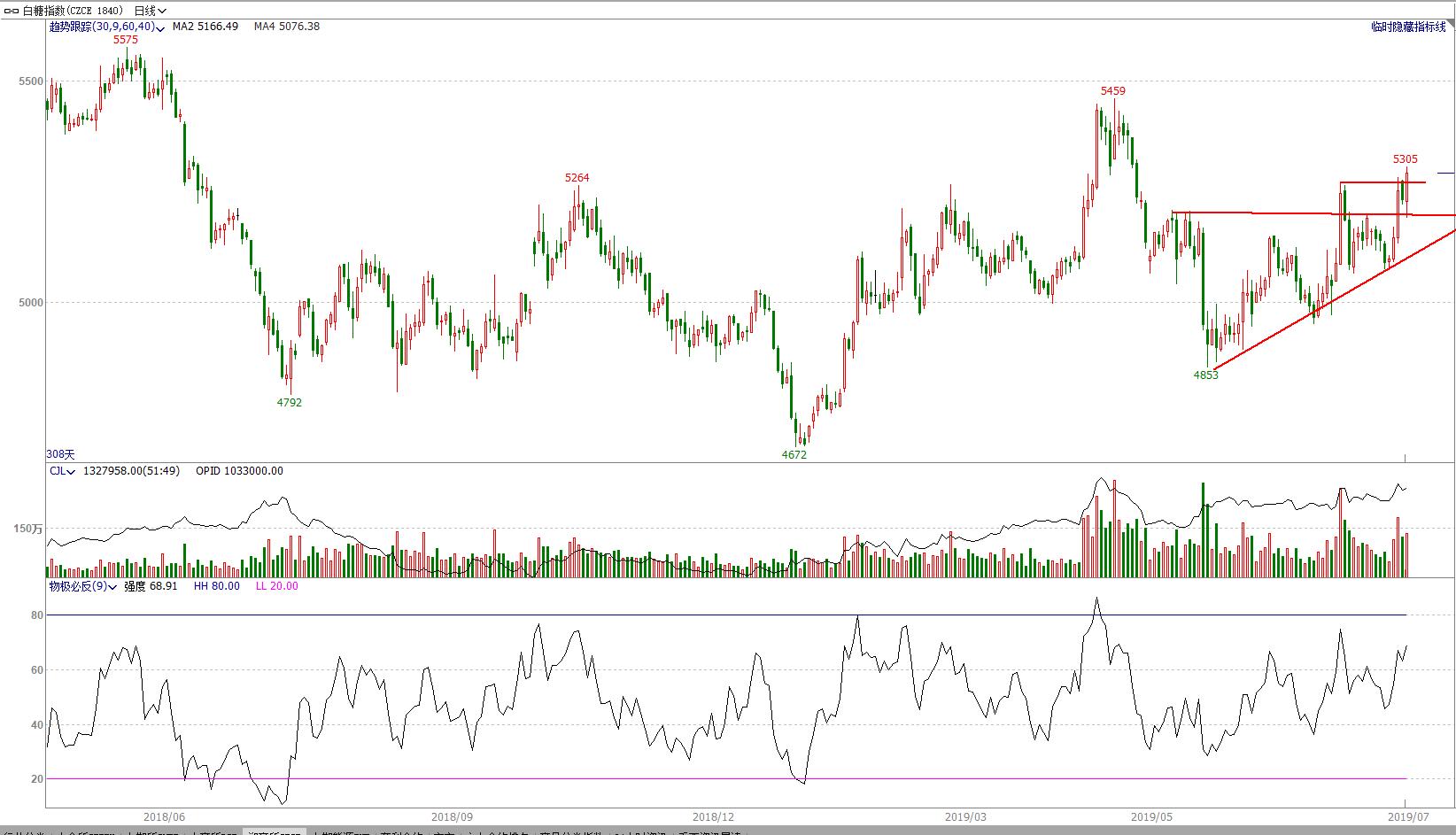Click the 60 oscillator axis label
1456x835 pixels.
(37, 670)
